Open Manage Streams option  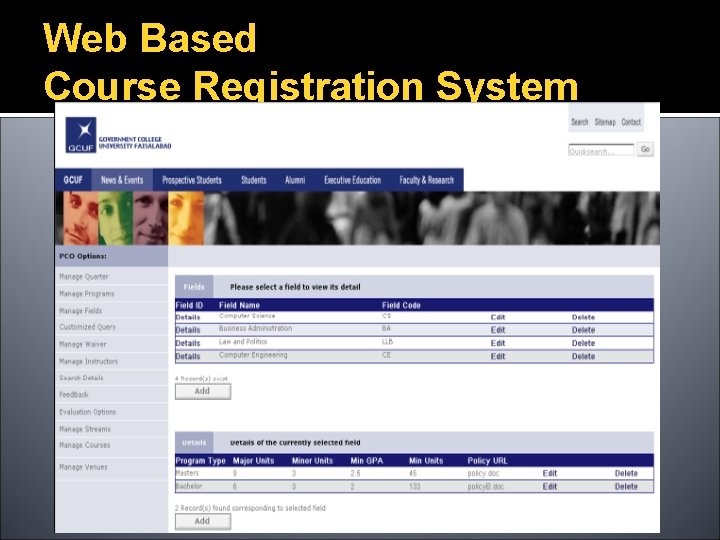[85, 429]
